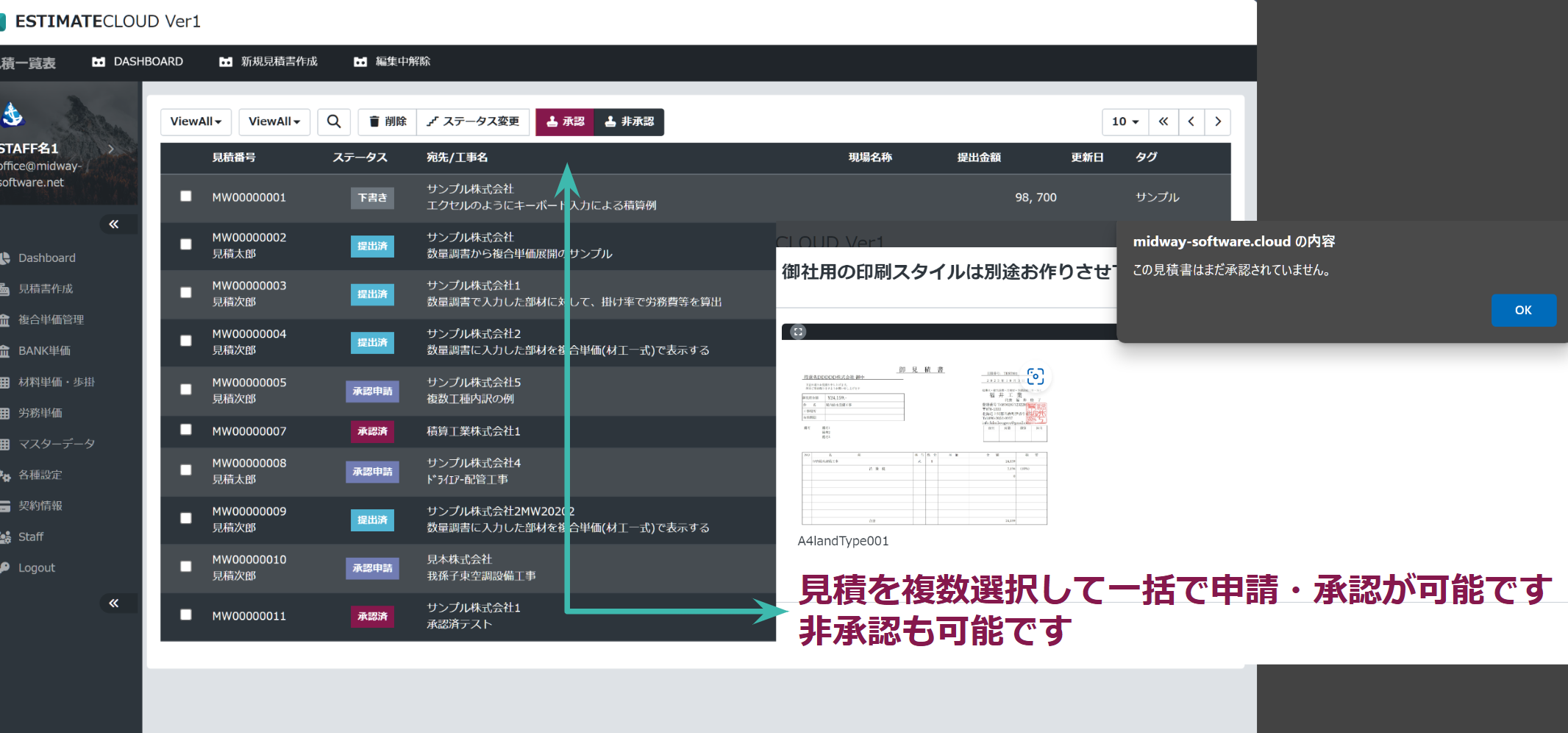Open the 10 rows-per-page dropdown
Screen dimensions: 1568x733
coord(1125,121)
